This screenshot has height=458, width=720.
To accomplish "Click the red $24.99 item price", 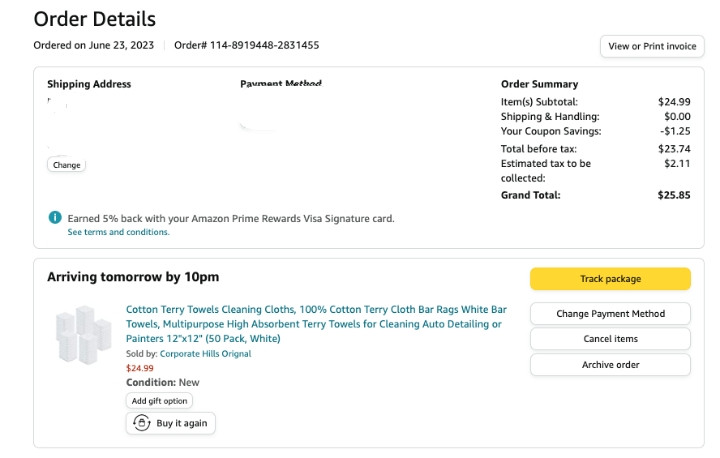I will (140, 368).
